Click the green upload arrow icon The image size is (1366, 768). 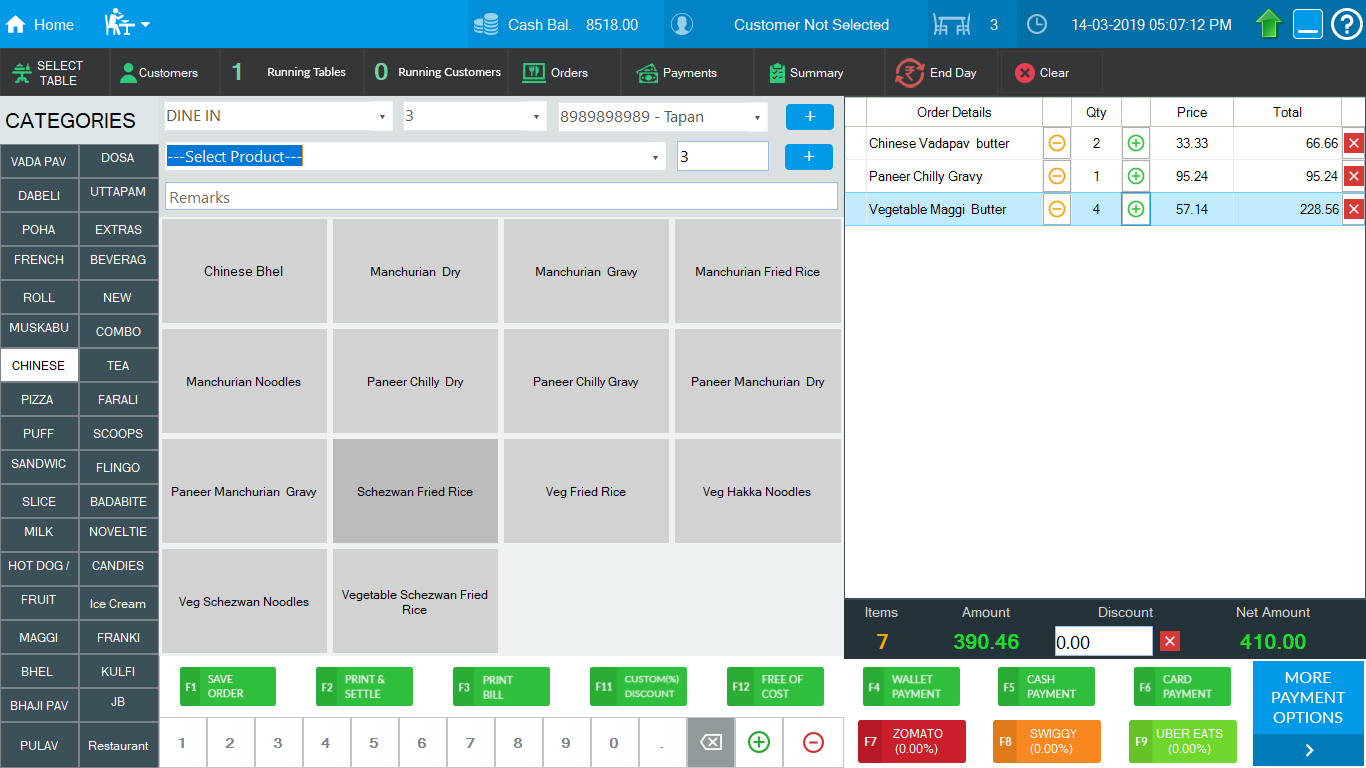point(1269,24)
